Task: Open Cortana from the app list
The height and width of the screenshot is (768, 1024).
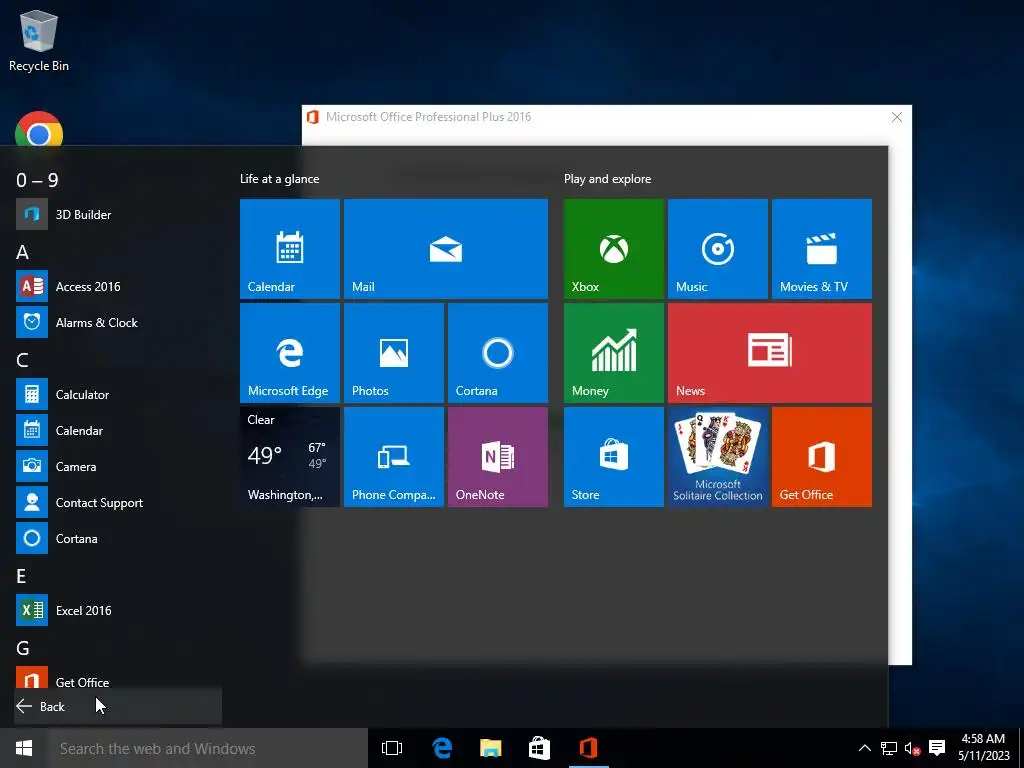Action: pyautogui.click(x=118, y=538)
